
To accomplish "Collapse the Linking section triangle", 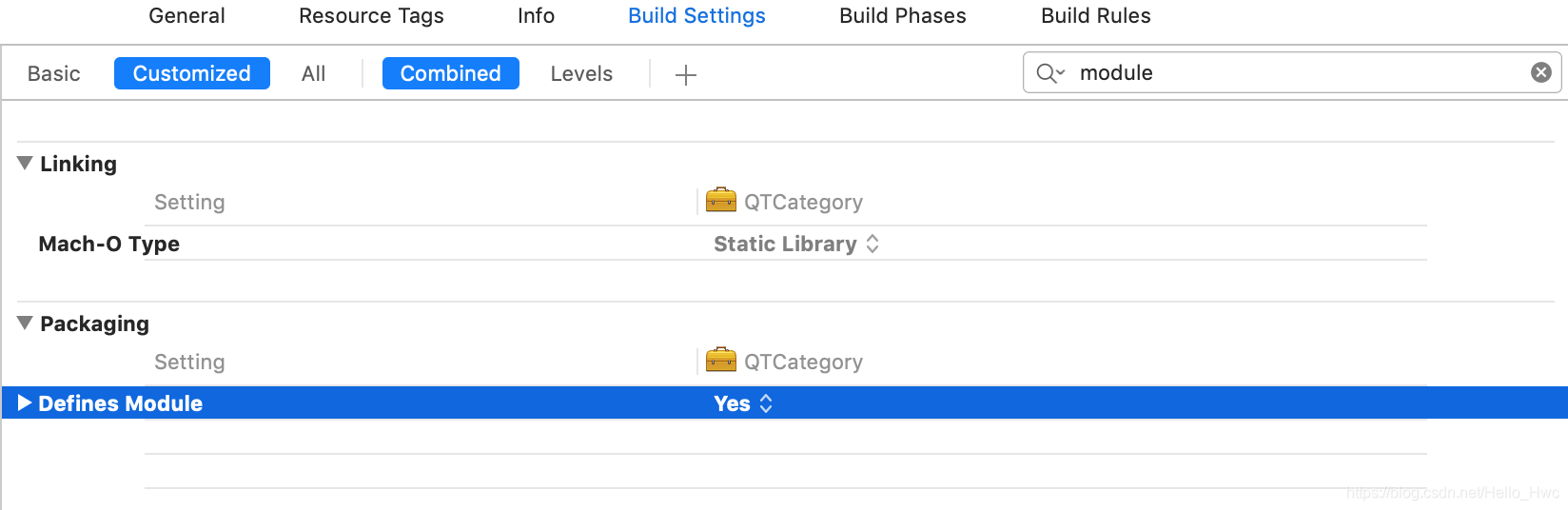I will click(x=25, y=164).
